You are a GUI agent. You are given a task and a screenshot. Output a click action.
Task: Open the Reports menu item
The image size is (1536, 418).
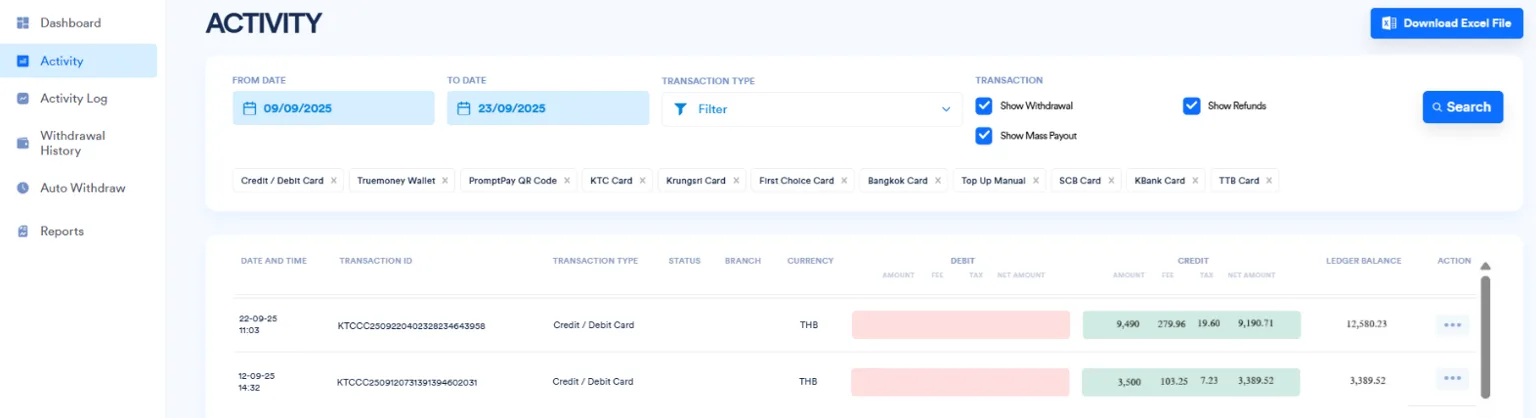[62, 231]
